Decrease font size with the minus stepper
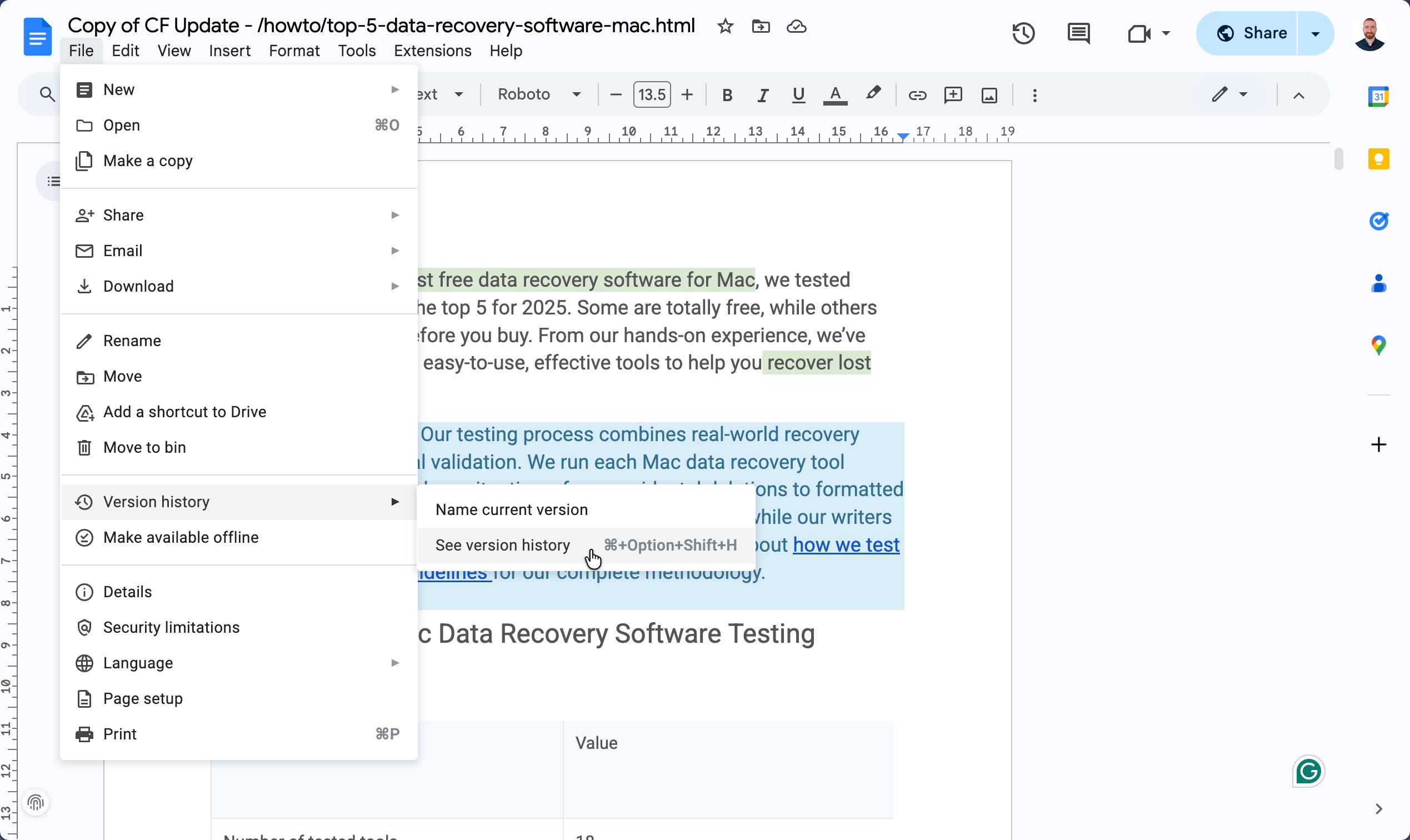The width and height of the screenshot is (1410, 840). [616, 94]
